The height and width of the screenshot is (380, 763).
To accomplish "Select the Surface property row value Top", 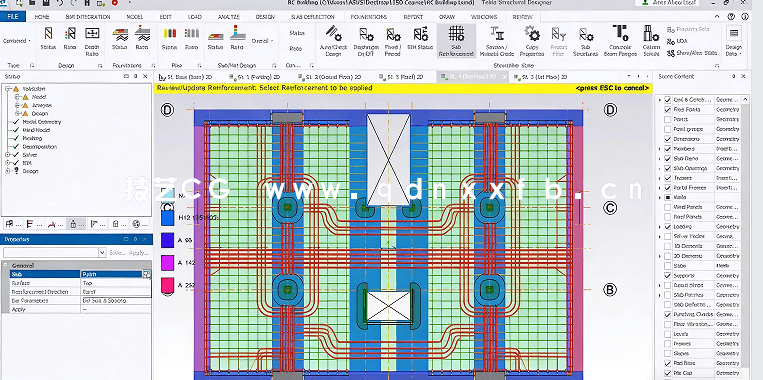I will [116, 283].
